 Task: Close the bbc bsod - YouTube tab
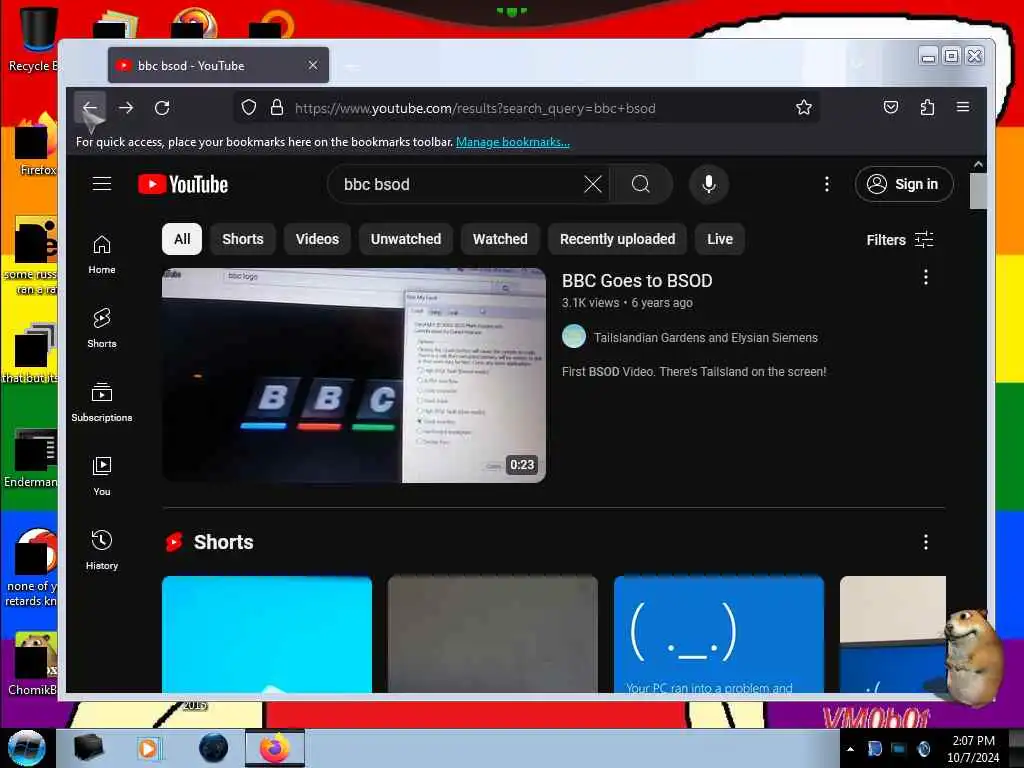click(313, 65)
